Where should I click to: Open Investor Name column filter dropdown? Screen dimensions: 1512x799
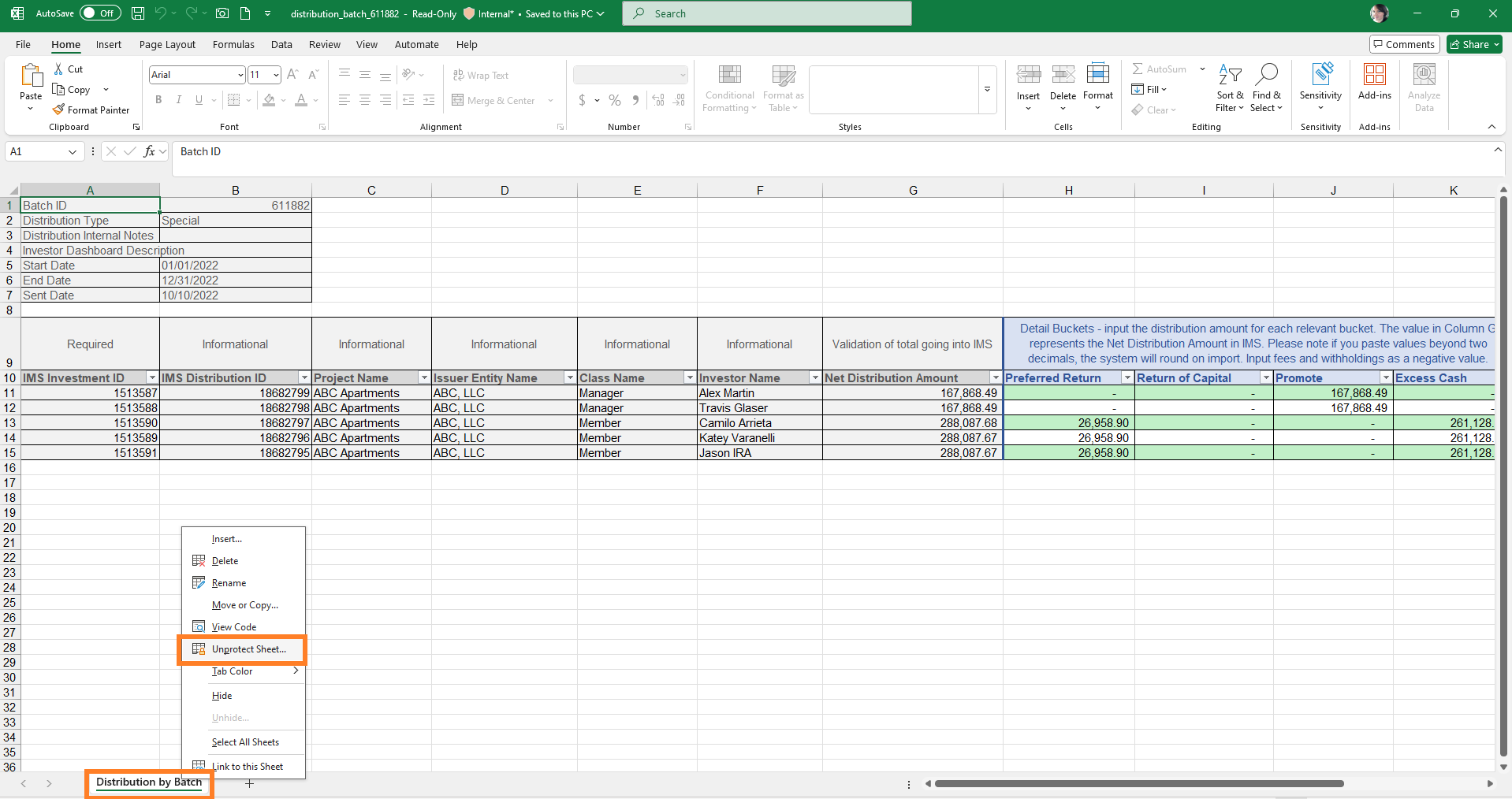815,378
